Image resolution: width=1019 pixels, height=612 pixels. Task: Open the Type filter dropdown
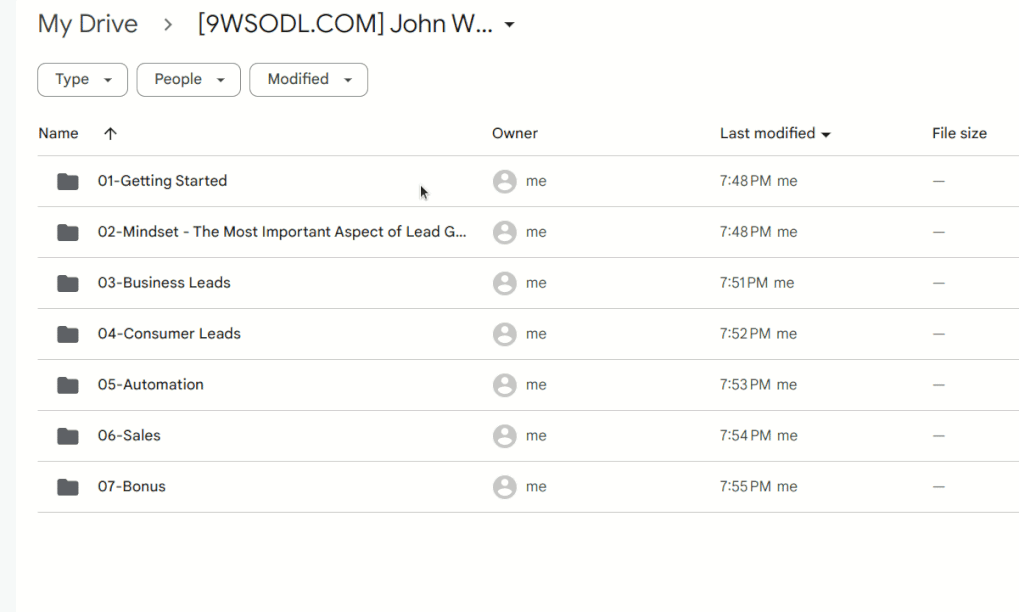pos(82,80)
